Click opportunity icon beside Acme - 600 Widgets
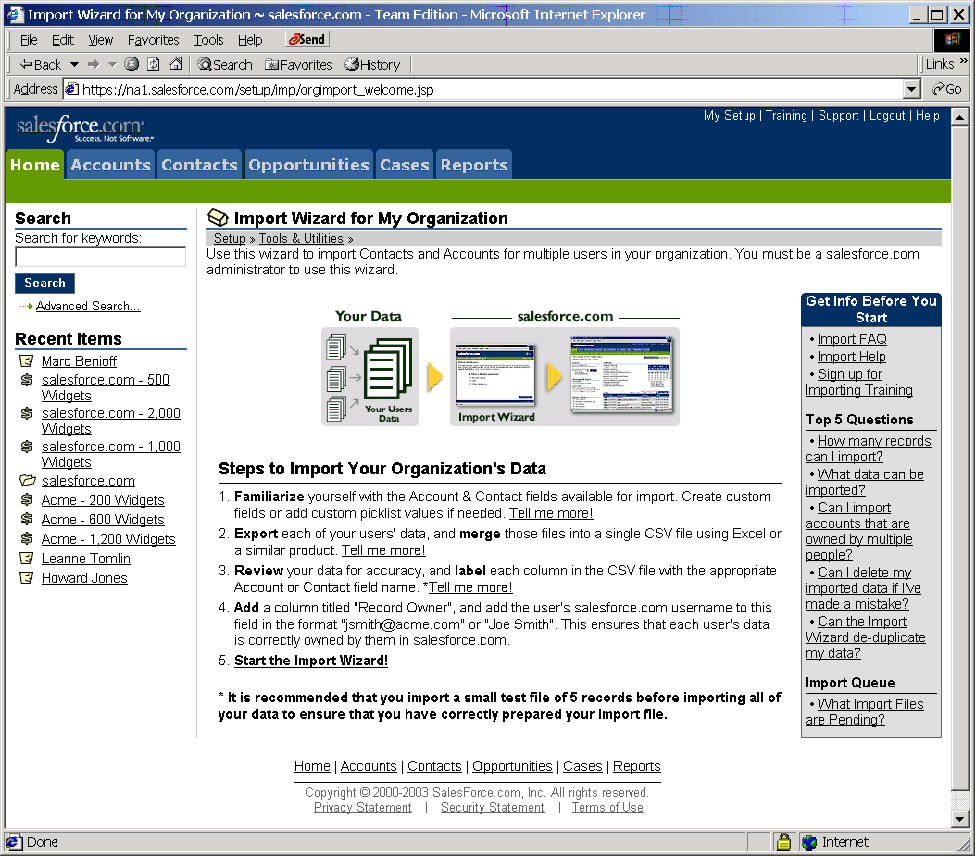975x856 pixels. tap(26, 519)
